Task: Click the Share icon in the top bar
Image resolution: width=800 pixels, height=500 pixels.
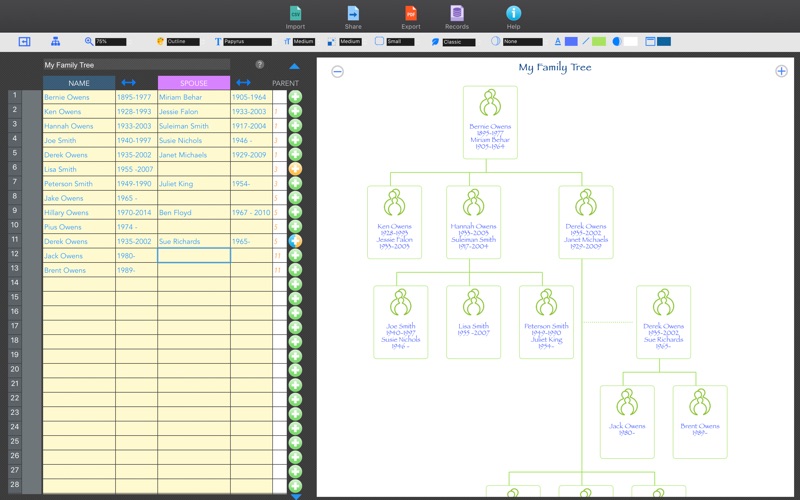Action: (353, 13)
